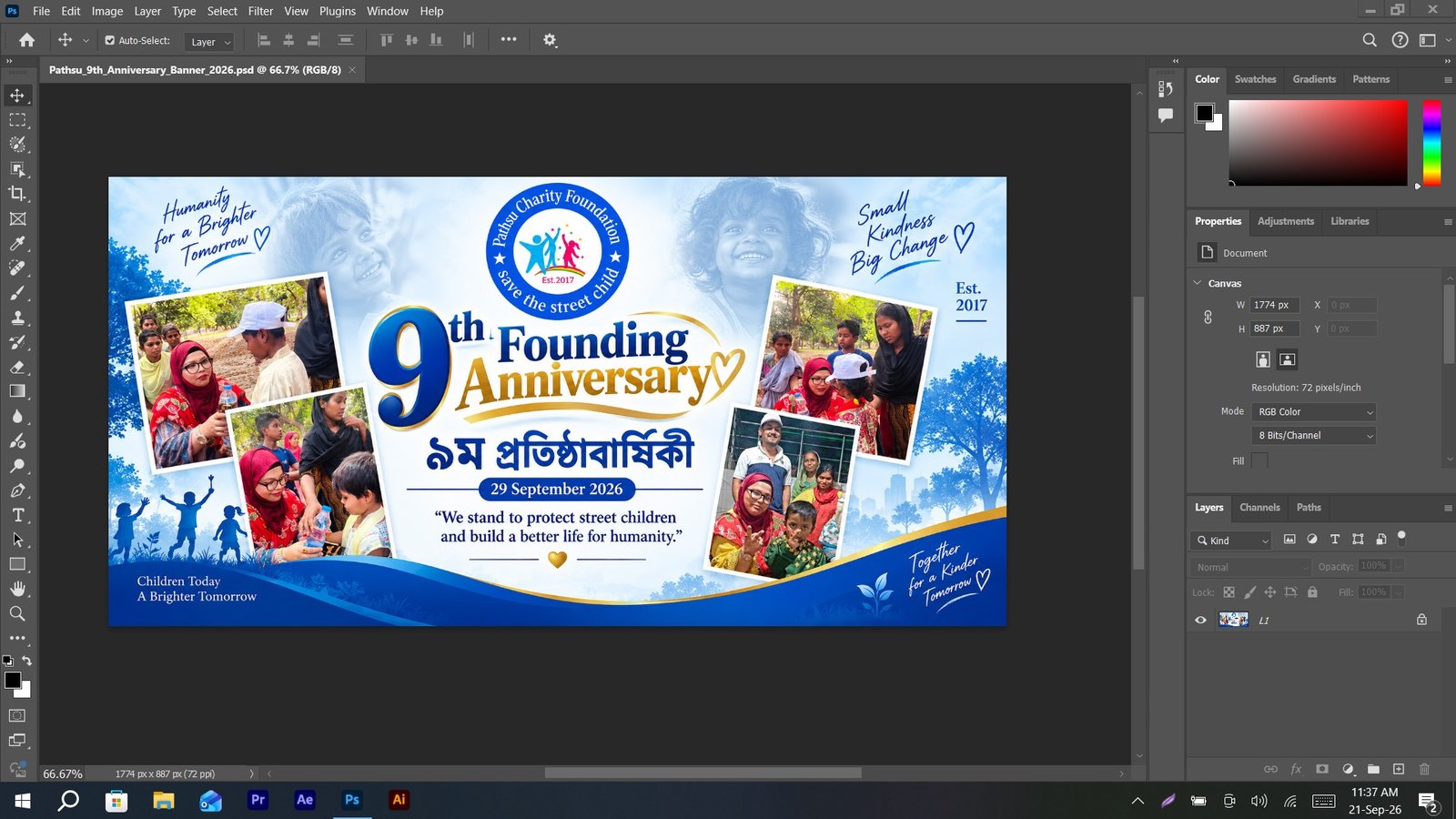Open the Properties panel flyout menu
The image size is (1456, 819).
coord(1448,222)
